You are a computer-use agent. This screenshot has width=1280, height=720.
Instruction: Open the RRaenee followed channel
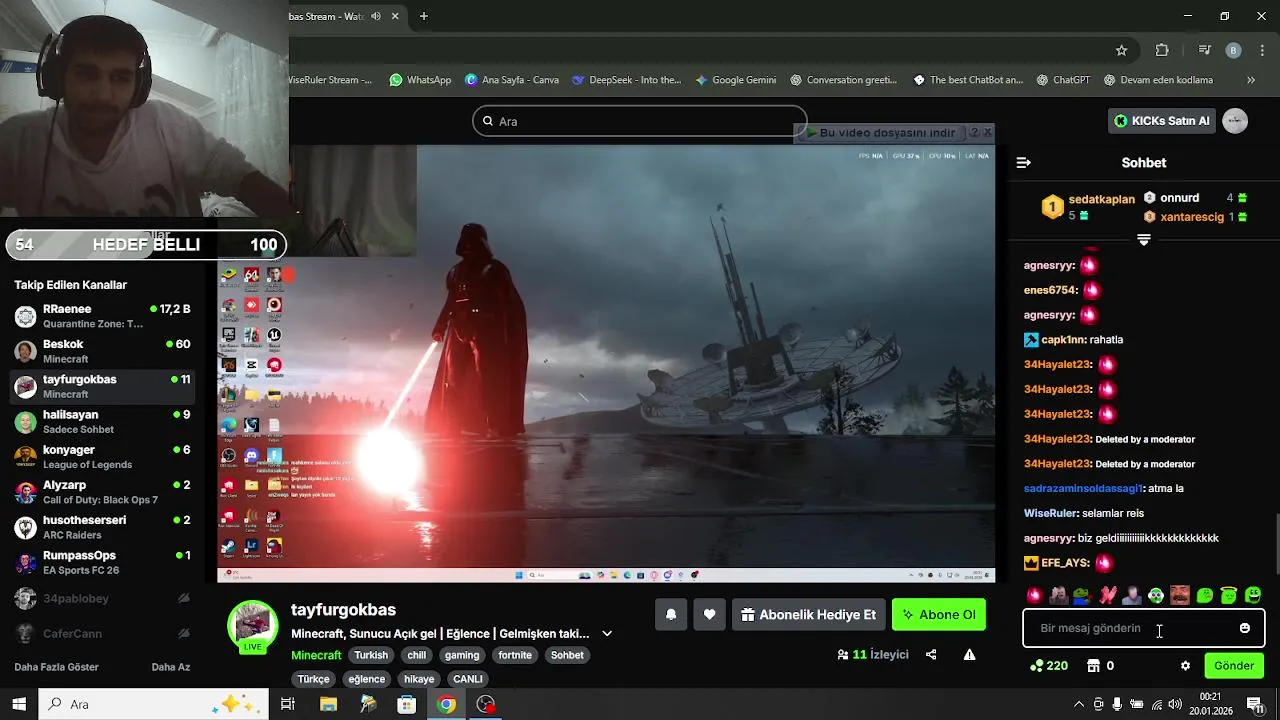coord(102,316)
